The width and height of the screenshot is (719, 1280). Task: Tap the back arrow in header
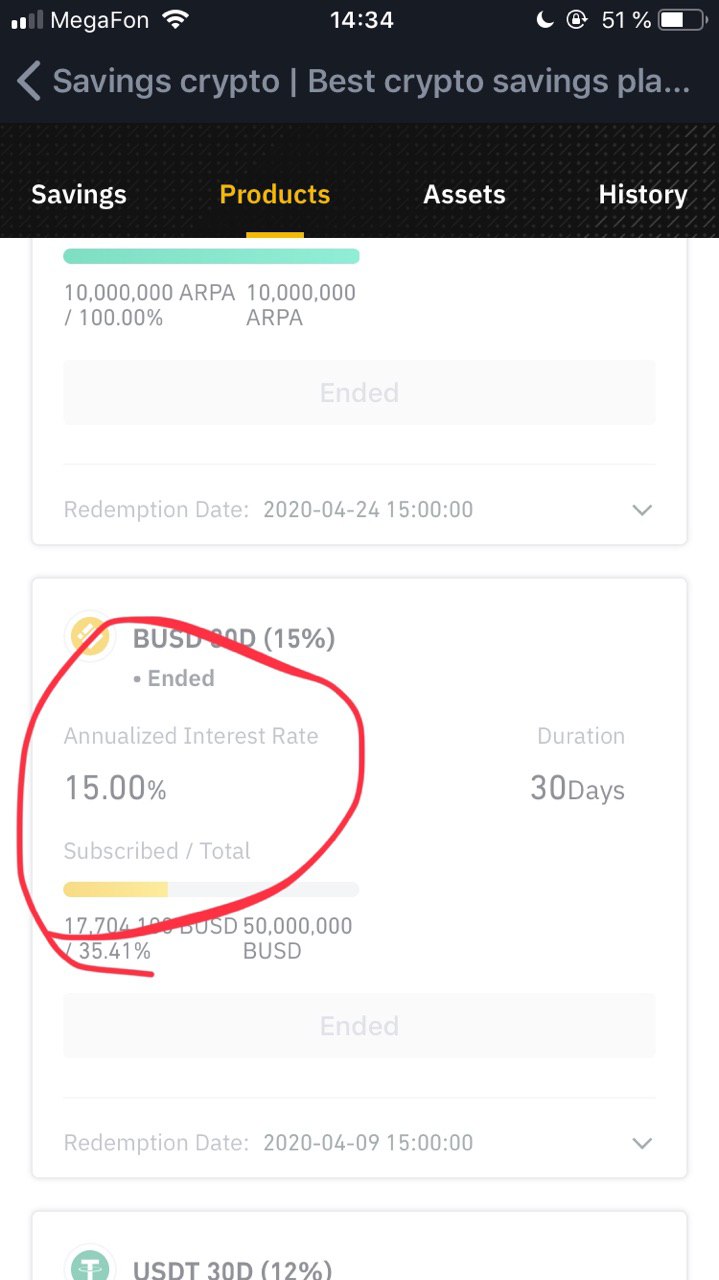coord(29,81)
